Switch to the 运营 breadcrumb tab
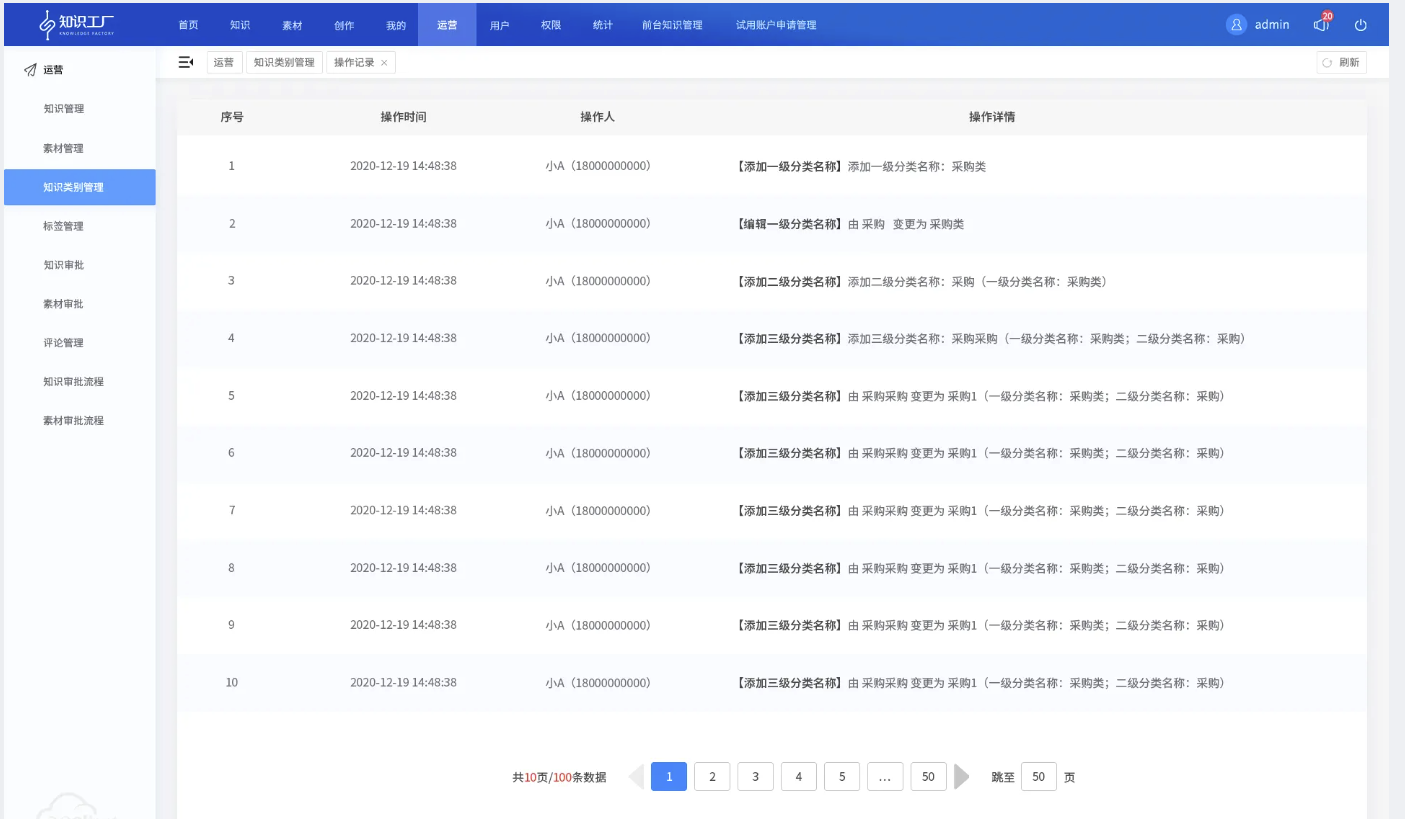 224,62
